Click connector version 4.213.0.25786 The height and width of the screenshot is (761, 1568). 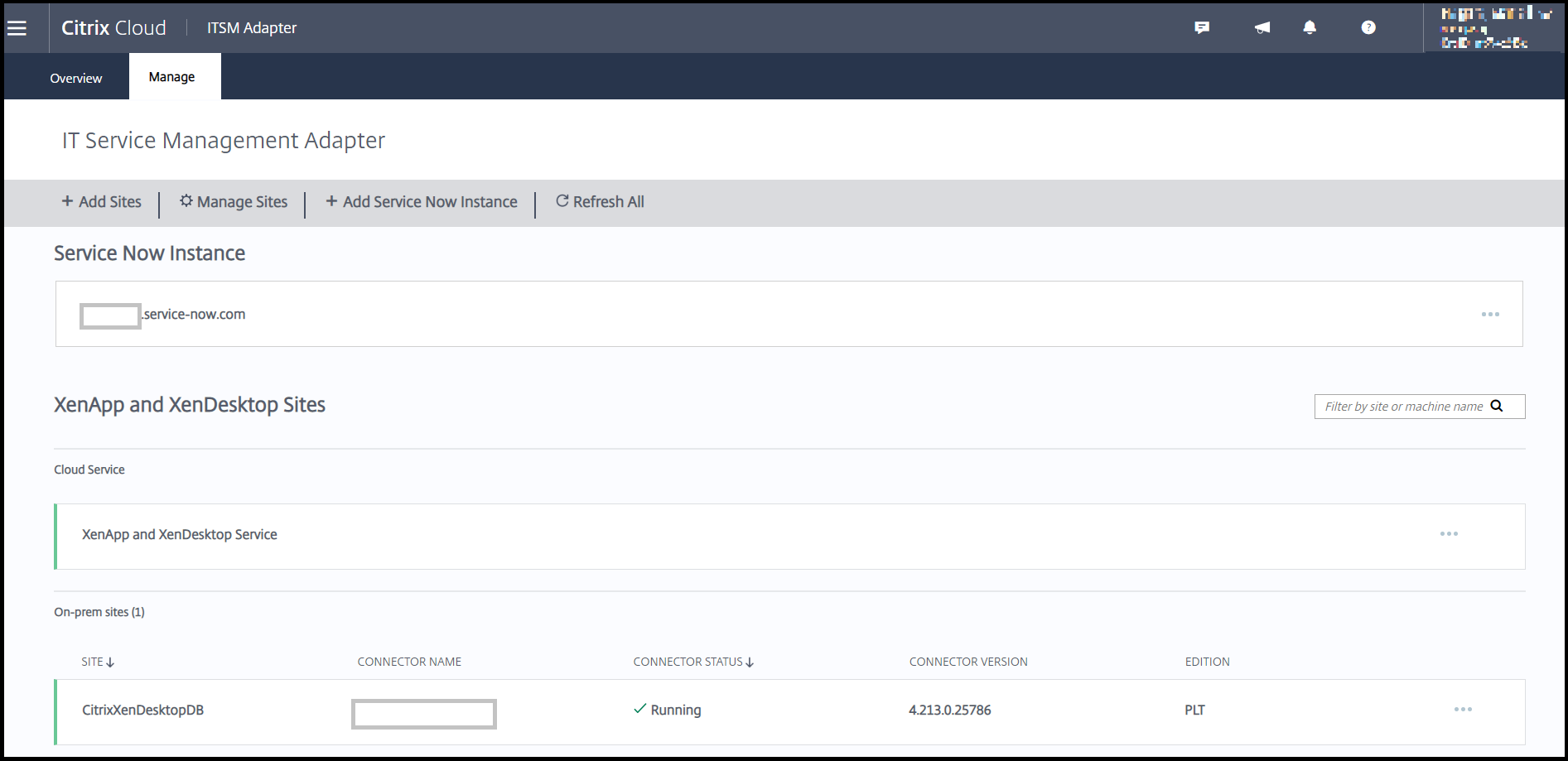950,710
